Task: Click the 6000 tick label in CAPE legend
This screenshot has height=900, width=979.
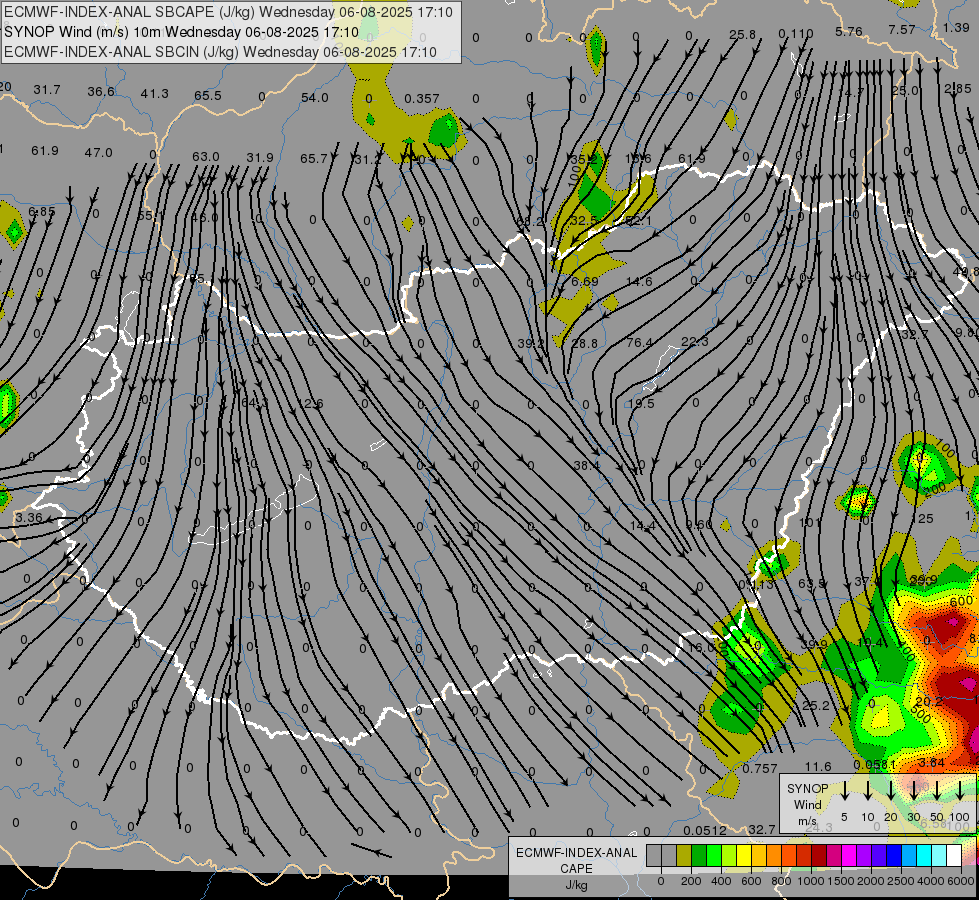Action: click(x=962, y=881)
